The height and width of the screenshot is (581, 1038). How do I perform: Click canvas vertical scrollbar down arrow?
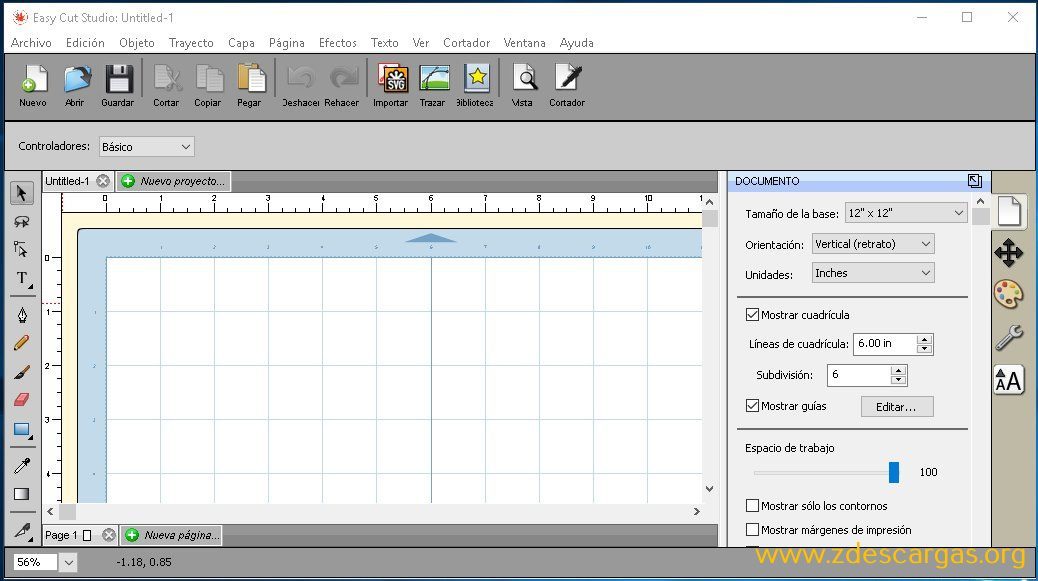point(710,489)
